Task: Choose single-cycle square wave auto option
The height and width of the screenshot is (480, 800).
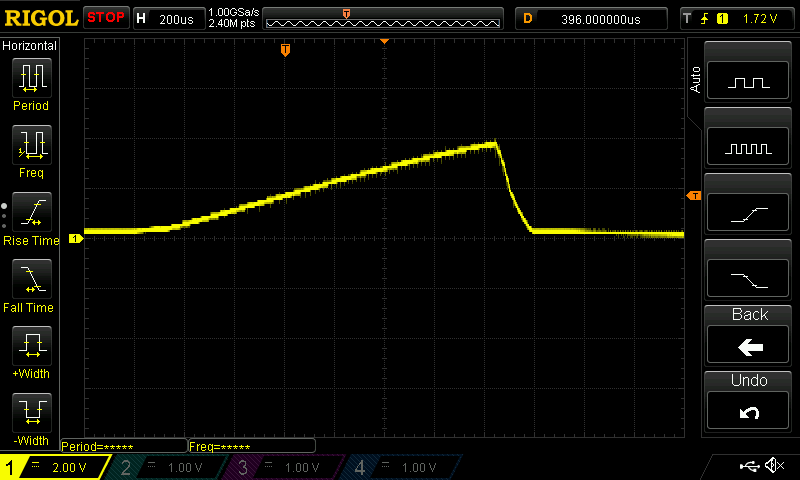Action: click(748, 81)
